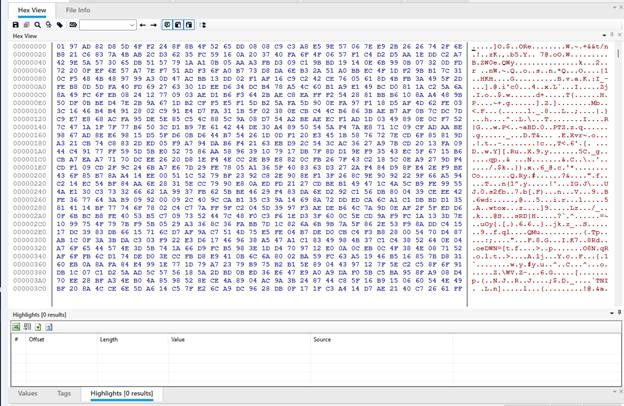Image resolution: width=624 pixels, height=406 pixels.
Task: Toggle the third highlighted layout button
Action: pos(189,25)
